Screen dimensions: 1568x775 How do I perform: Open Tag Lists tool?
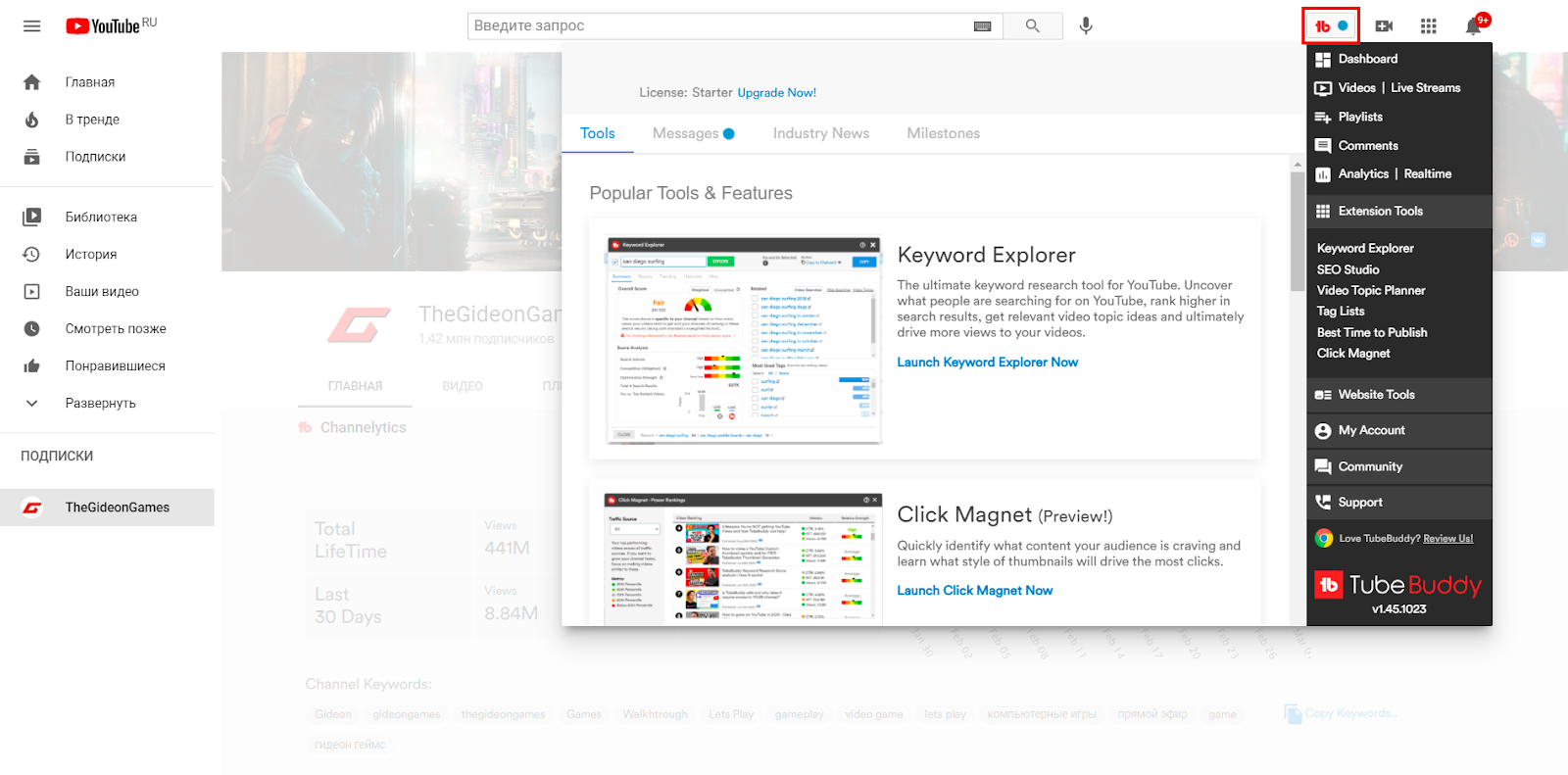click(x=1340, y=311)
